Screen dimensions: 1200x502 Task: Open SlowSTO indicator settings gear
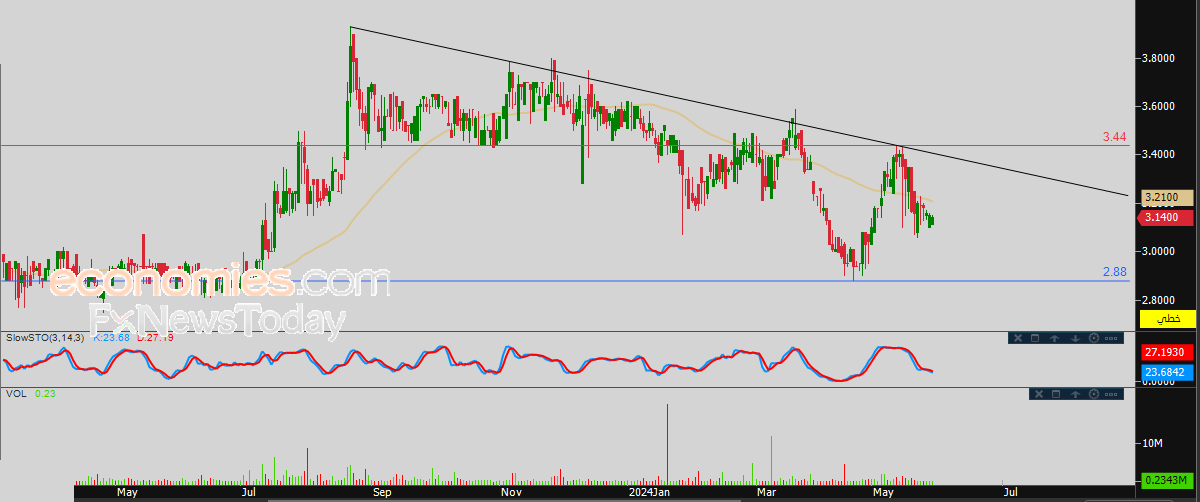1094,338
